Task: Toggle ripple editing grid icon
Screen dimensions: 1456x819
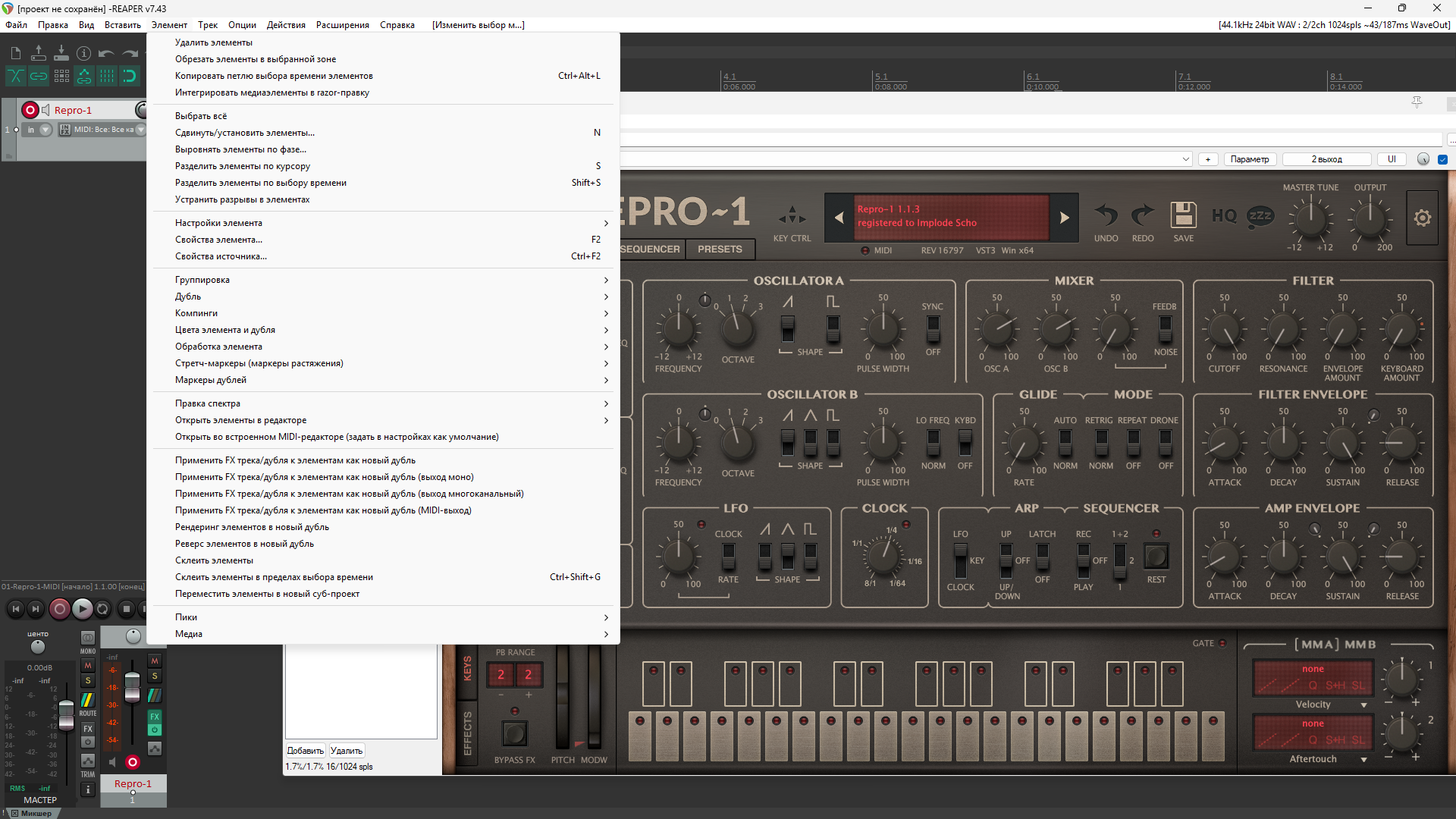Action: tap(61, 76)
